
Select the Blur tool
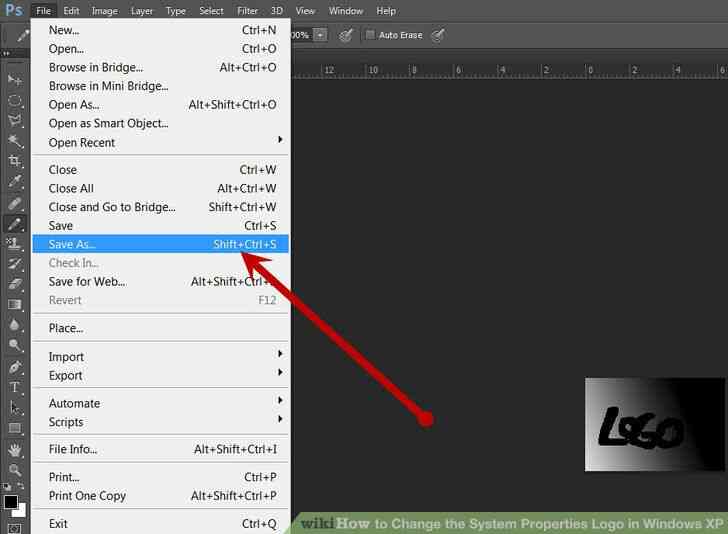[15, 325]
